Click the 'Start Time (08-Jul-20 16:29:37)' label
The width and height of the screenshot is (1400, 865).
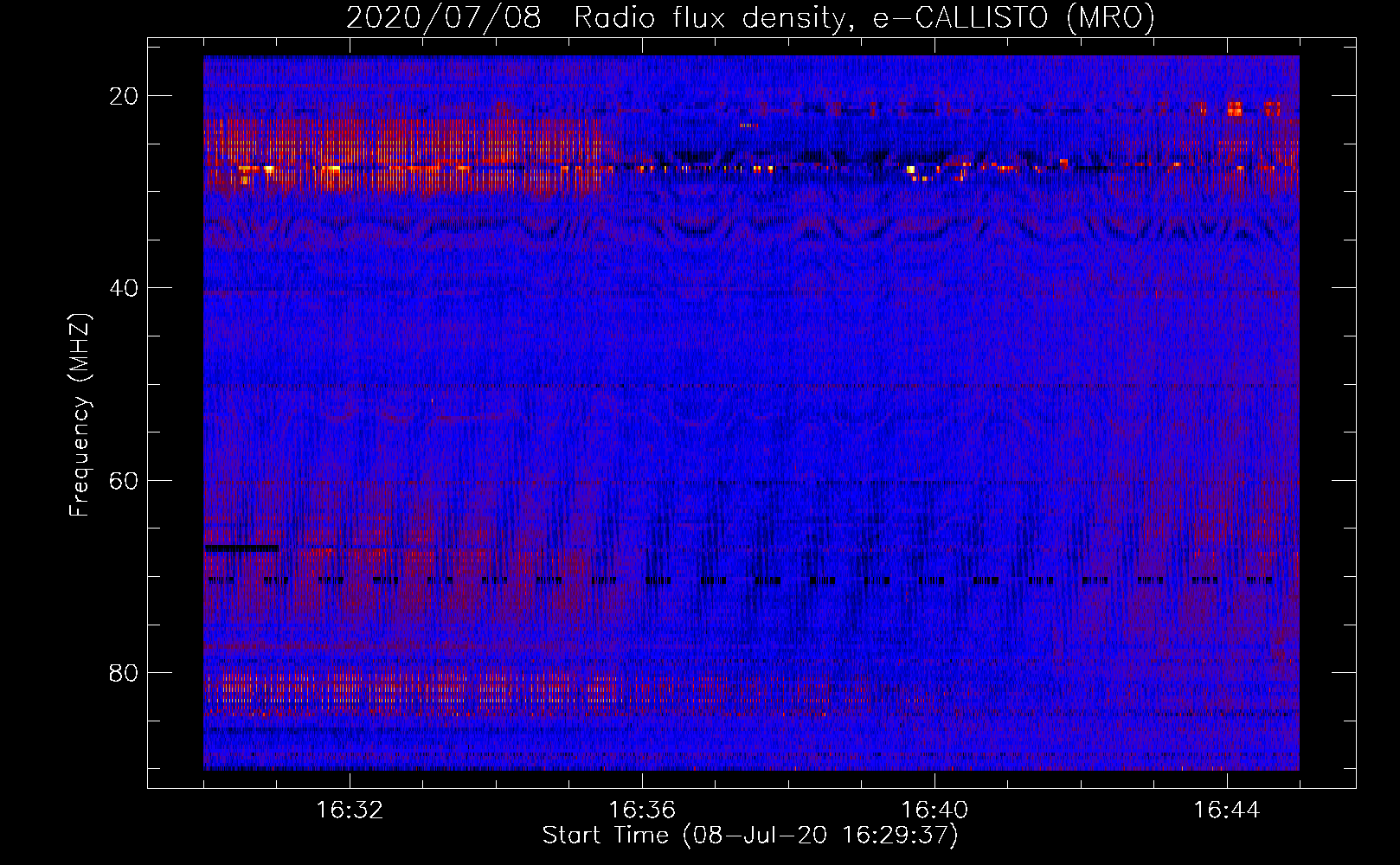750,836
